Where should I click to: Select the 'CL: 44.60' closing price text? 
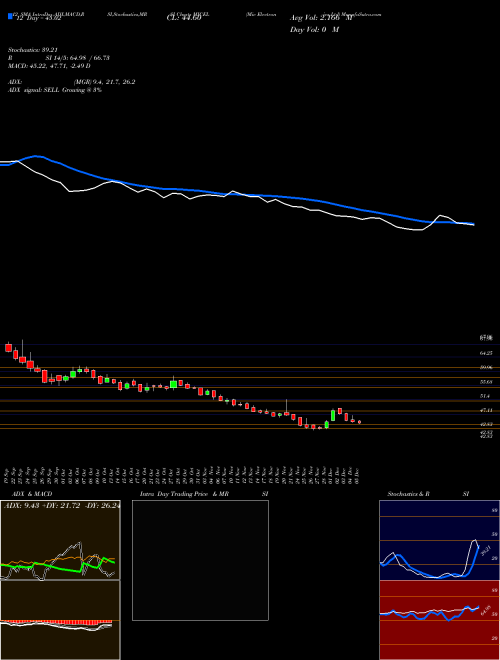click(x=183, y=18)
